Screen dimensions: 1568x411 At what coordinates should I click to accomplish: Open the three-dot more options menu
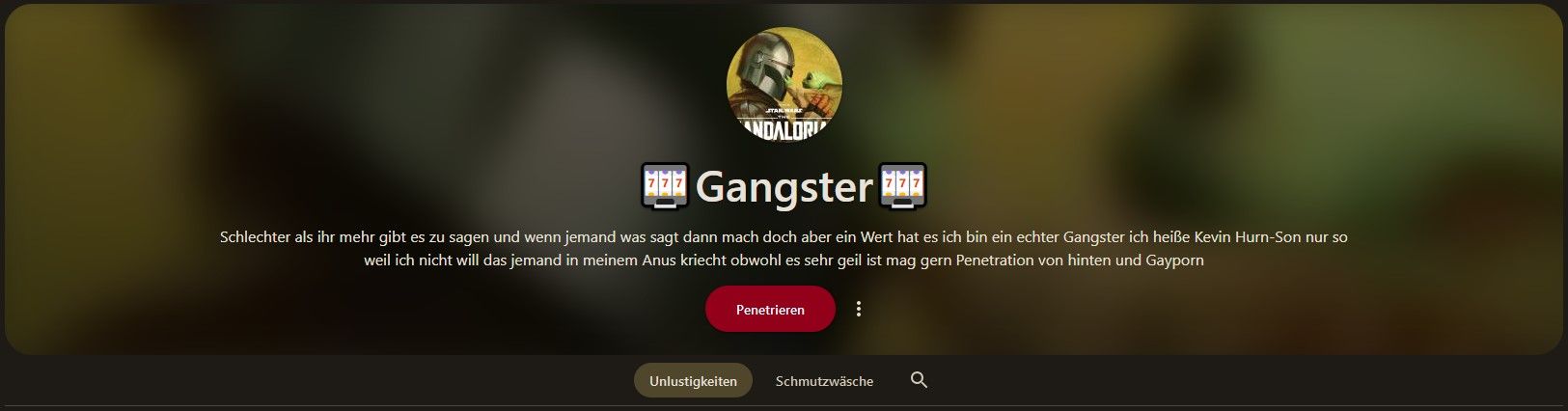coord(858,309)
